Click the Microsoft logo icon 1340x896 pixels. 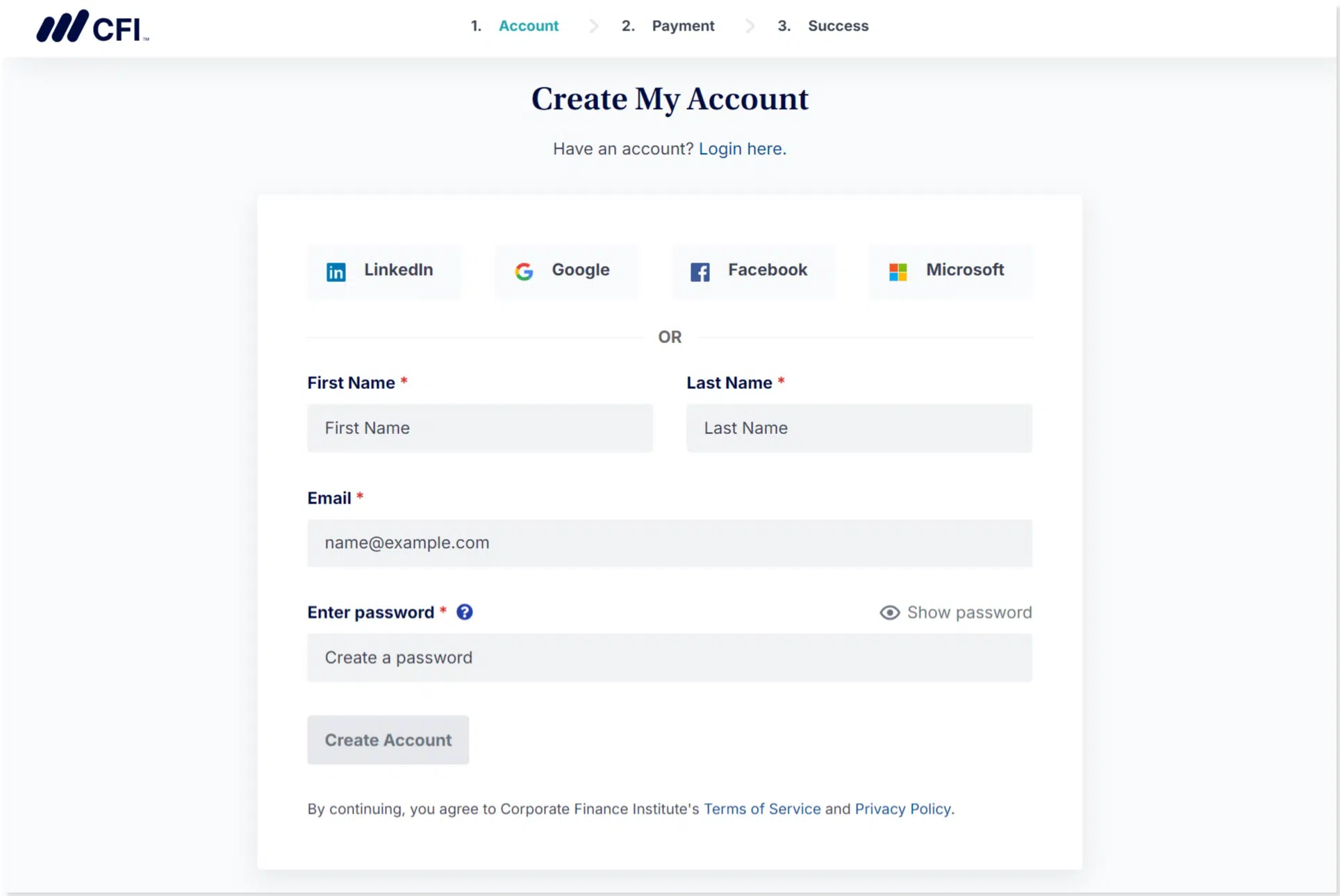tap(898, 272)
